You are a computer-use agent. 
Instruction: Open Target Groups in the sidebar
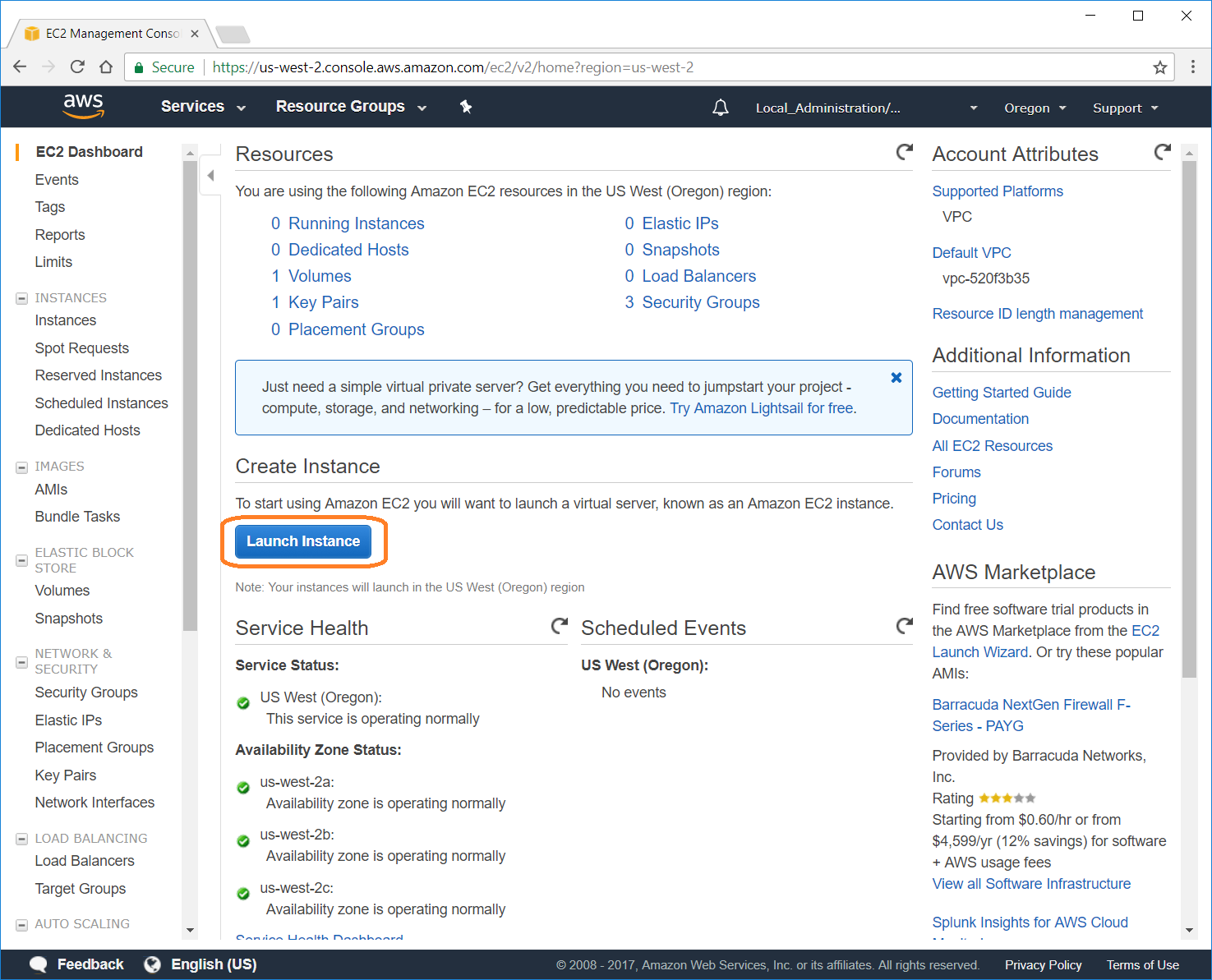tap(81, 889)
